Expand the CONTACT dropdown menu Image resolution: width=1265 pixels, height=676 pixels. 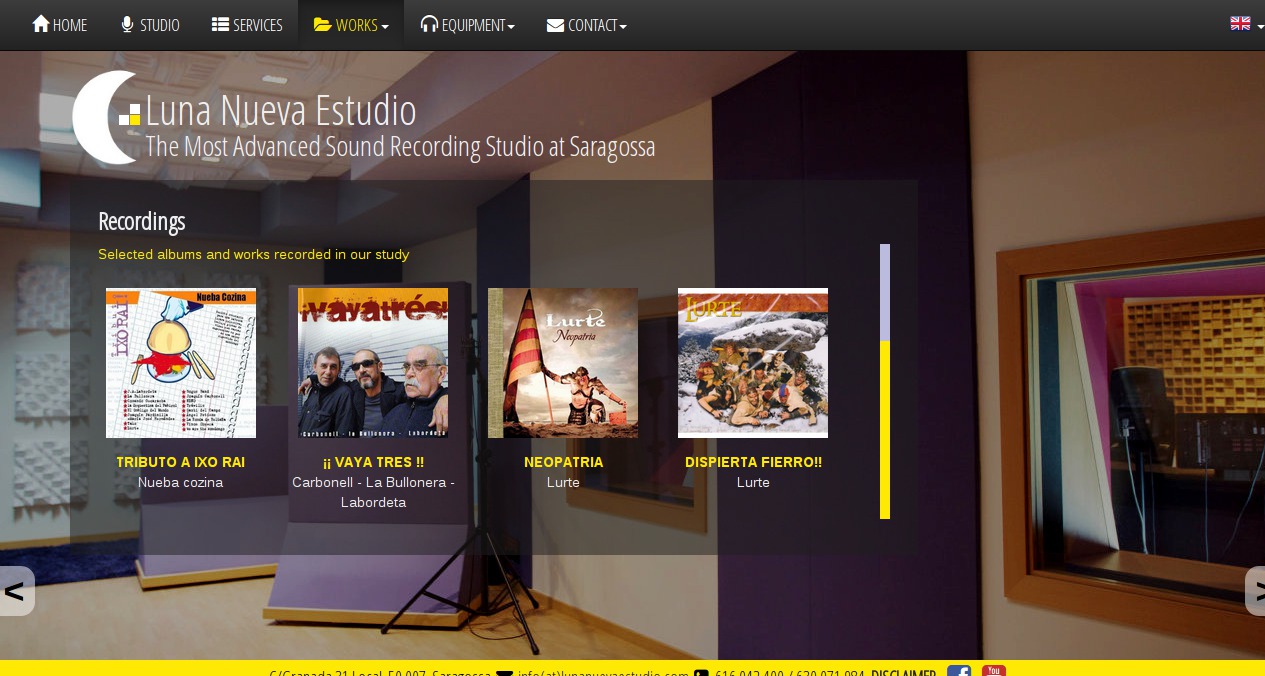tap(587, 25)
